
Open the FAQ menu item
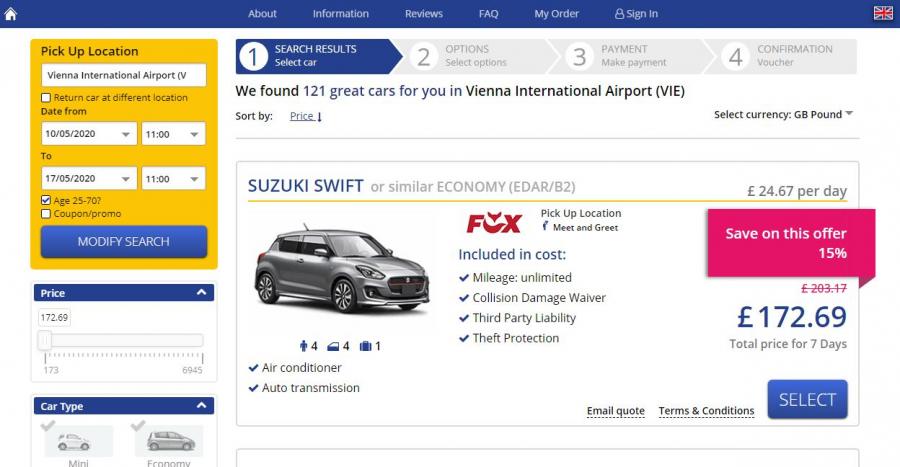(x=488, y=14)
